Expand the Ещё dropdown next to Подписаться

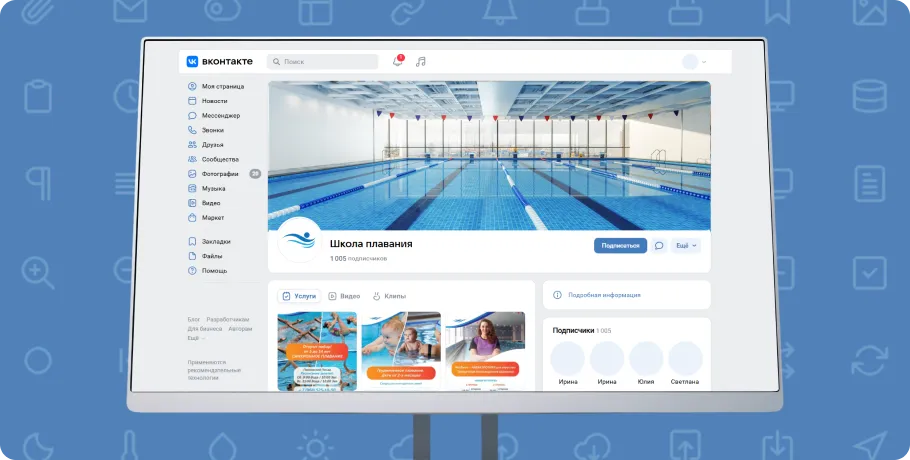[687, 245]
